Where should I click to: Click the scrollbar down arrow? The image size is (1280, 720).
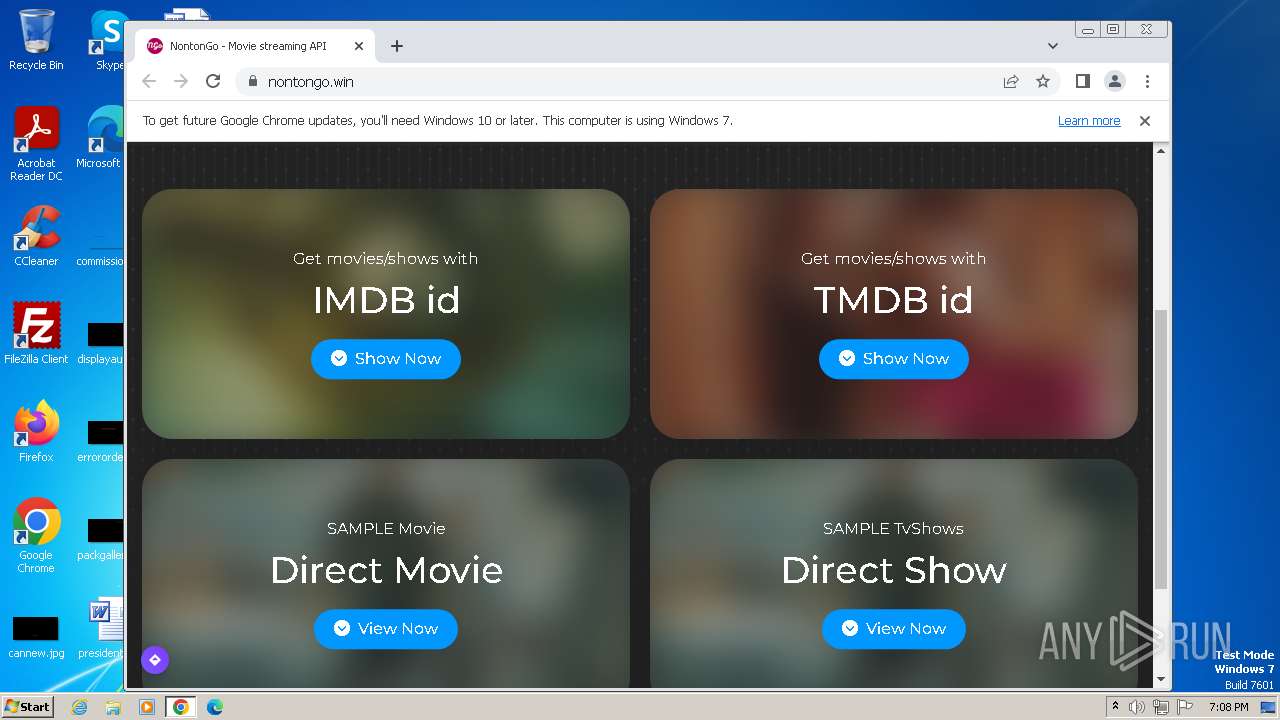coord(1161,680)
